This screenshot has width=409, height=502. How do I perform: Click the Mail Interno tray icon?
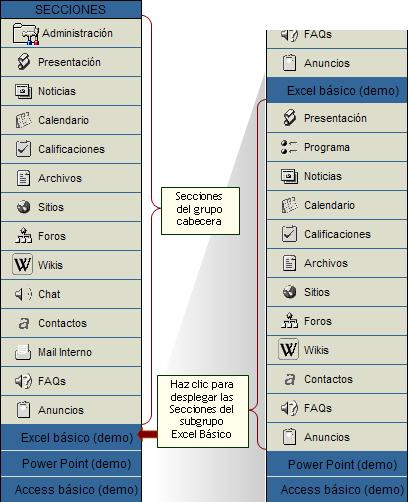point(23,352)
